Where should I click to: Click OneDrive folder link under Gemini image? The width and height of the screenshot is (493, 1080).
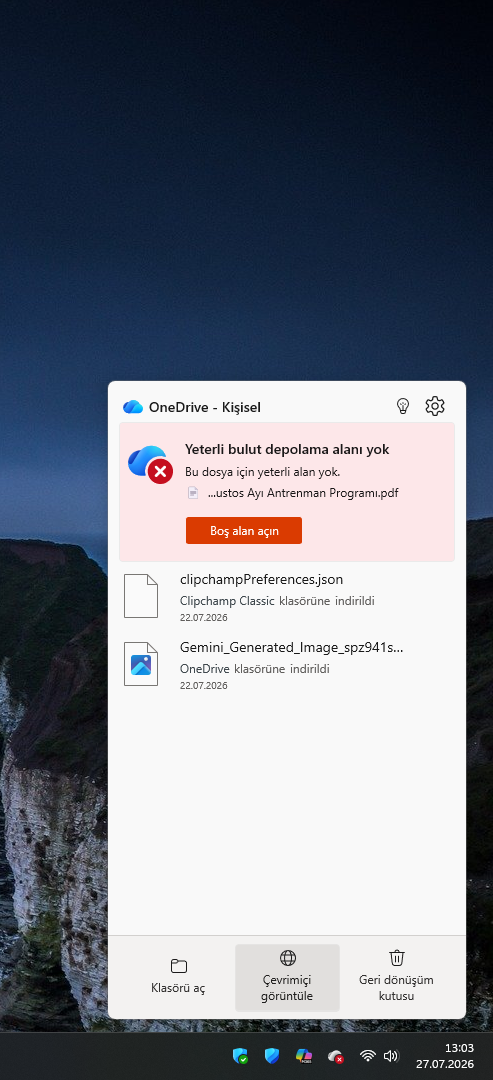coord(205,669)
